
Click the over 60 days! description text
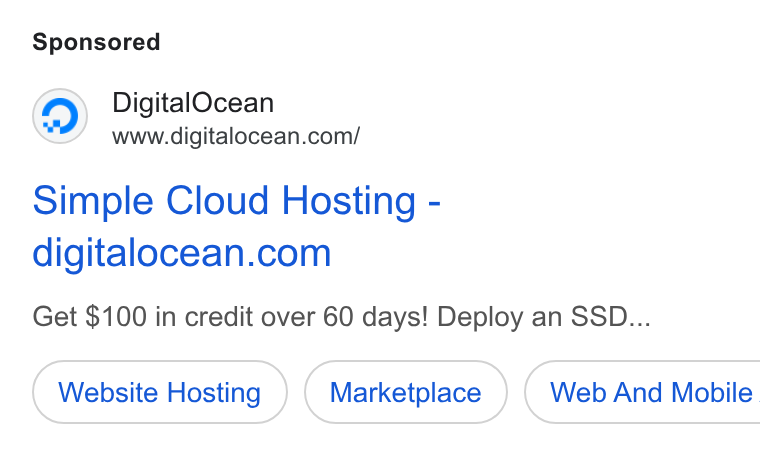coord(345,317)
